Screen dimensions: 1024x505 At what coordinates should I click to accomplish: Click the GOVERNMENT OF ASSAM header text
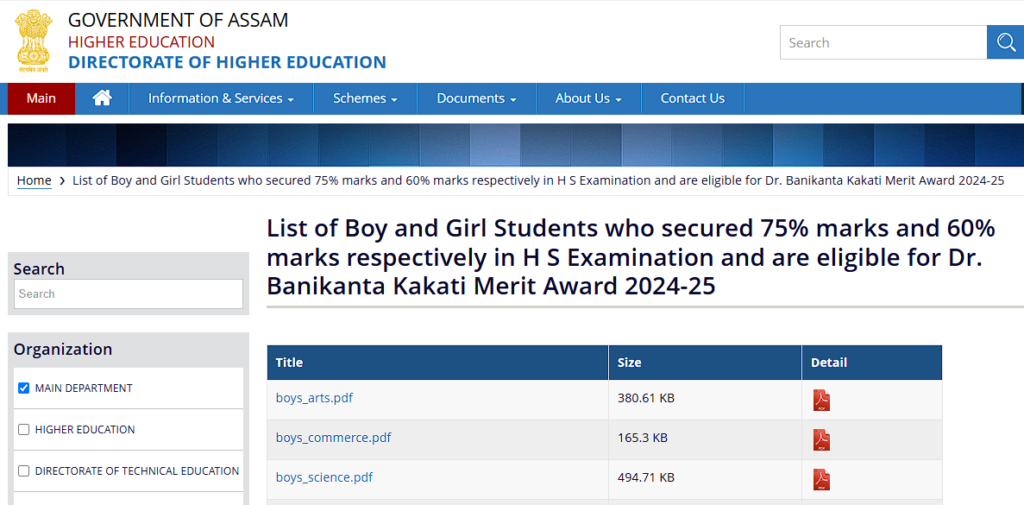[178, 20]
